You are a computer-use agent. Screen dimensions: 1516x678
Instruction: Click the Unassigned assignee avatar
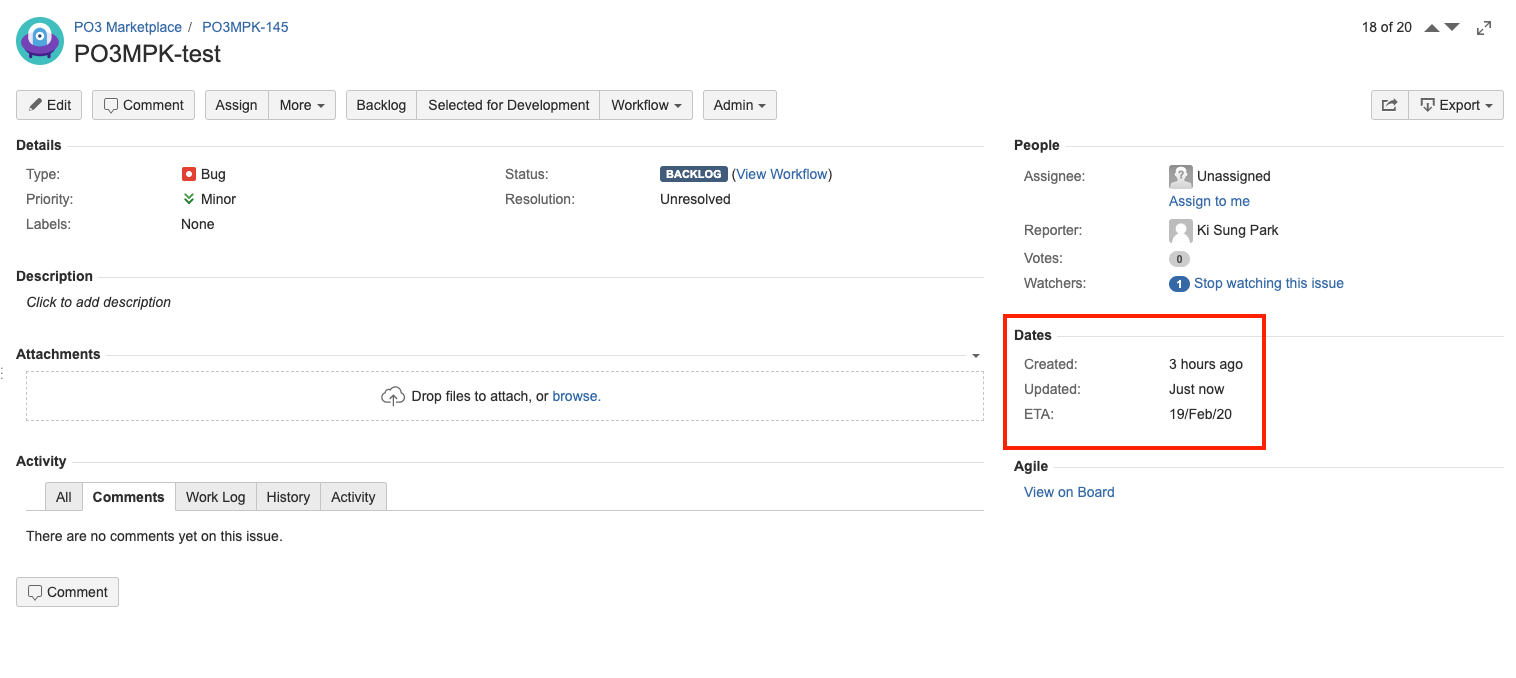(x=1181, y=176)
